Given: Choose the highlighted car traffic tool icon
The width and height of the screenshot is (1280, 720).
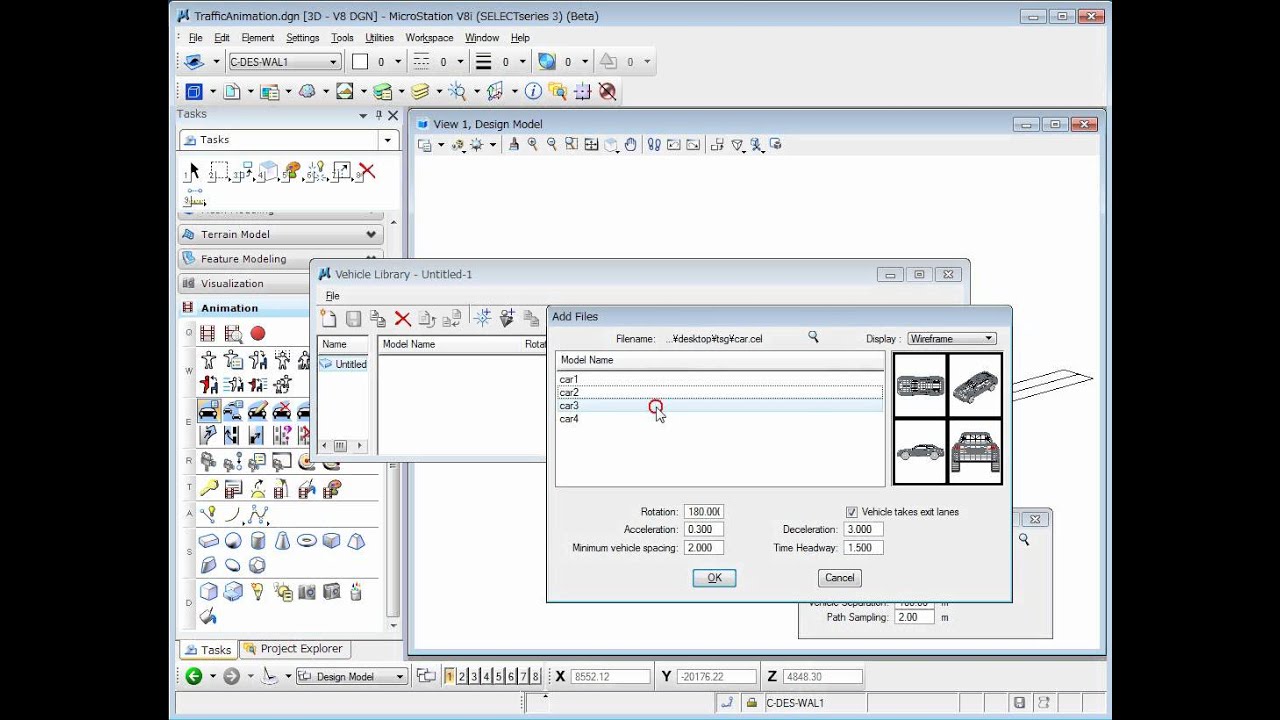Looking at the screenshot, I should pyautogui.click(x=208, y=410).
